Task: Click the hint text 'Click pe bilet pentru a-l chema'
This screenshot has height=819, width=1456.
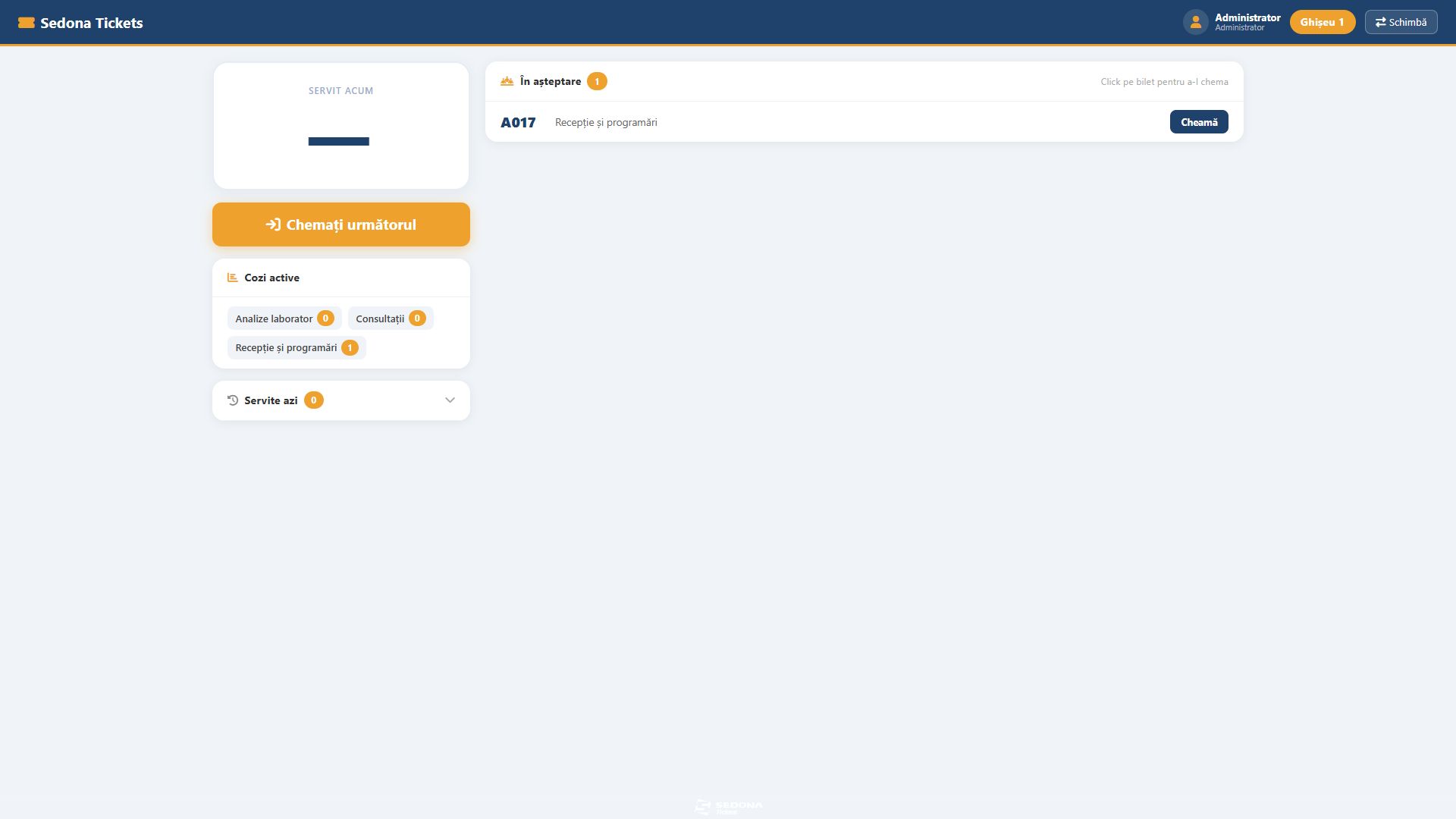Action: point(1164,82)
